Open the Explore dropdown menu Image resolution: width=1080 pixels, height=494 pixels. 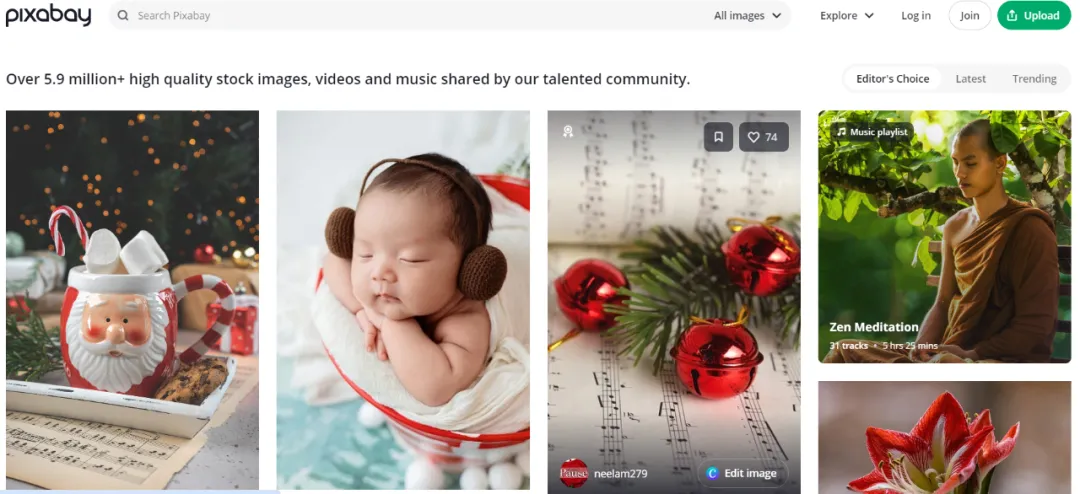[x=847, y=15]
